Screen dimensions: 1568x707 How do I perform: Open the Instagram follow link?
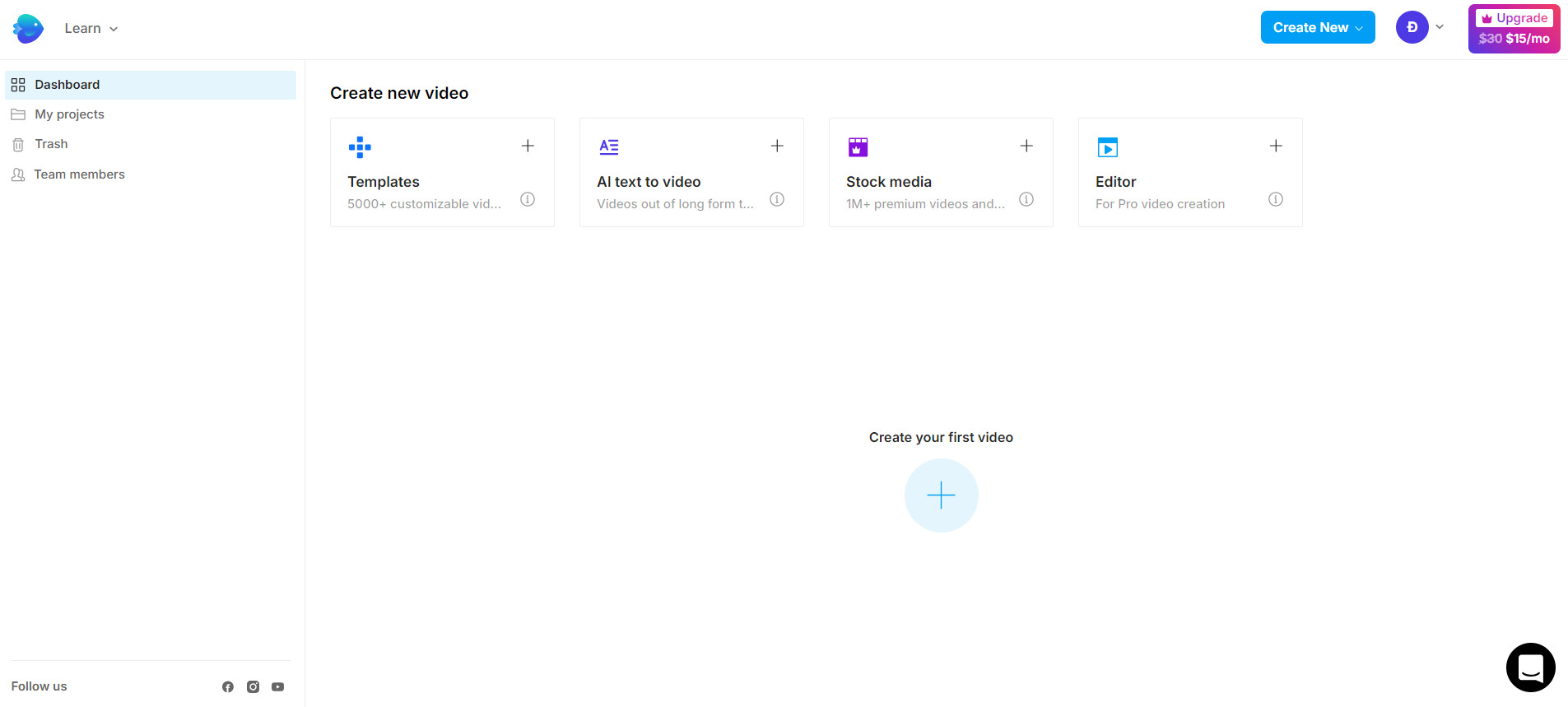click(254, 686)
